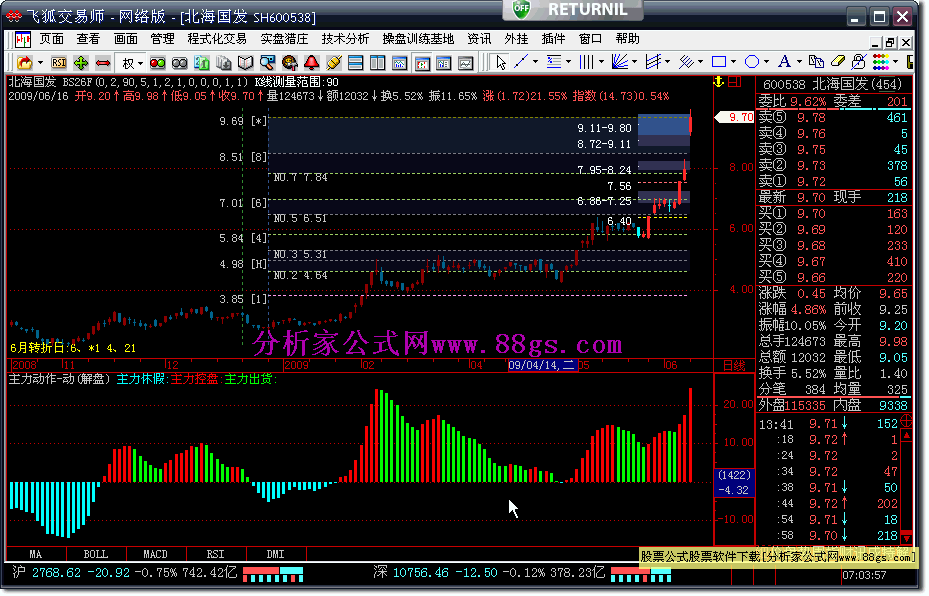Click the magnifier search toolbar icon

[x=267, y=62]
